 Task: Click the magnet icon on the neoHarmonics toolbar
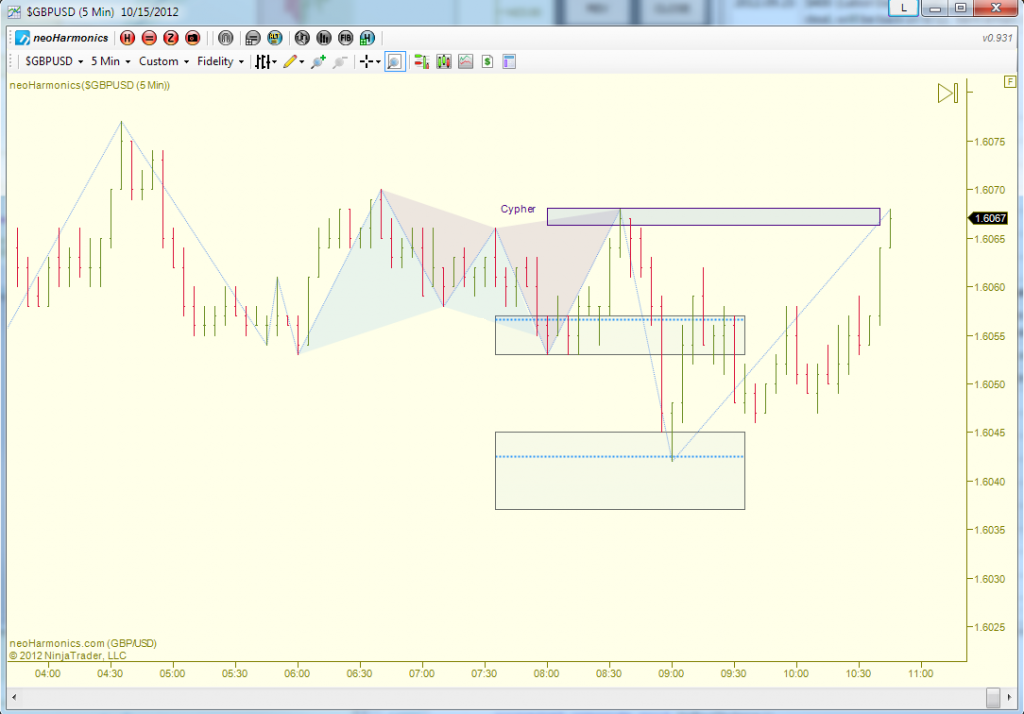(224, 37)
